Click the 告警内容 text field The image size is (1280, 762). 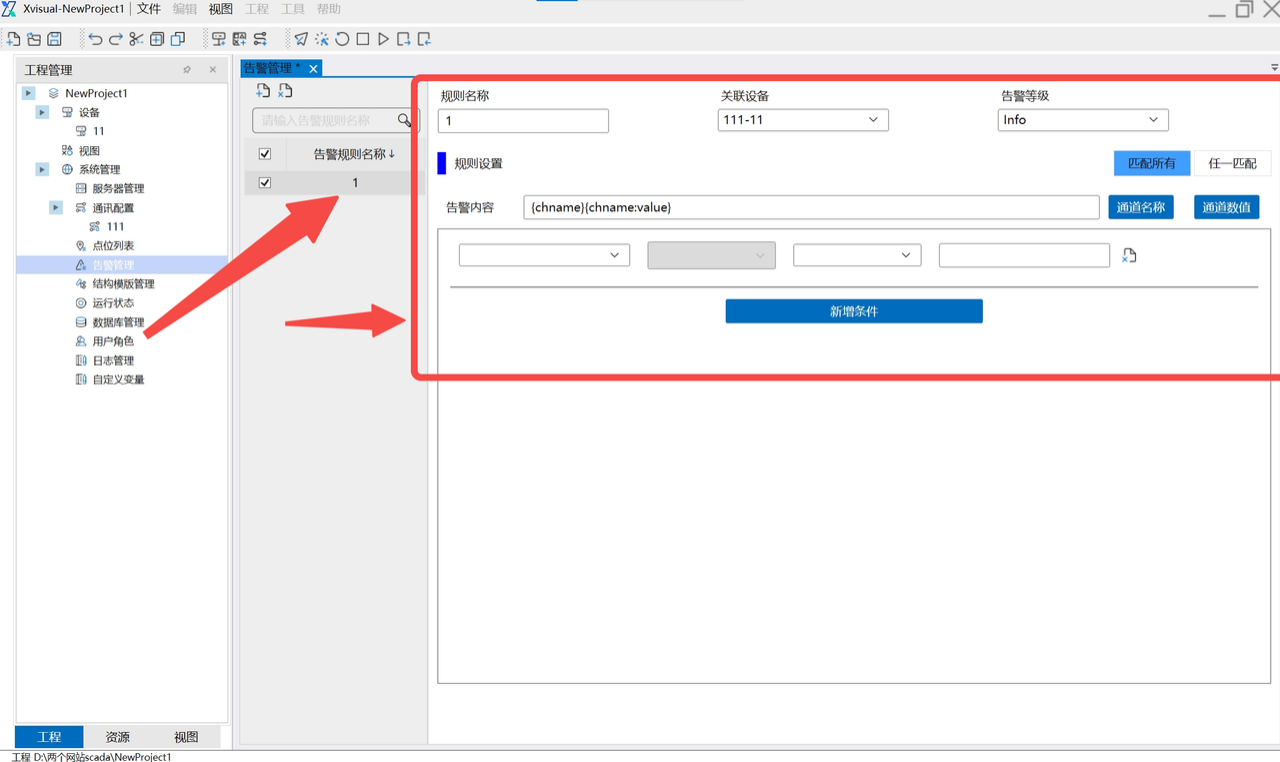811,207
